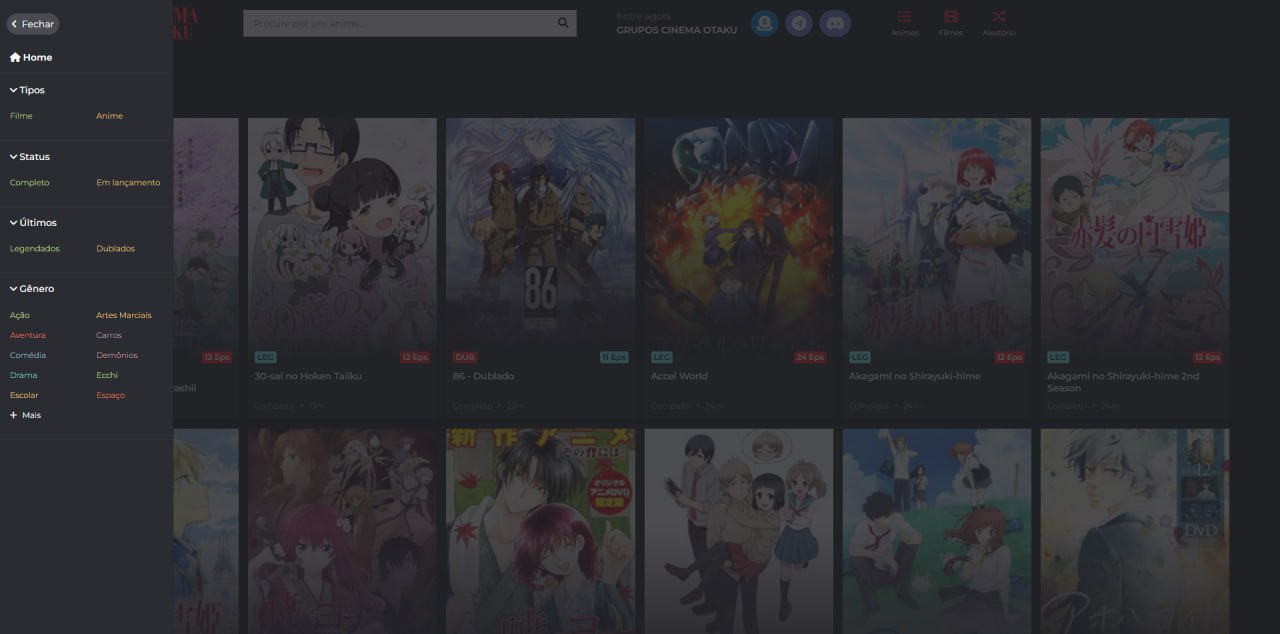The image size is (1280, 634).
Task: Open the first round group icon
Action: 765,23
